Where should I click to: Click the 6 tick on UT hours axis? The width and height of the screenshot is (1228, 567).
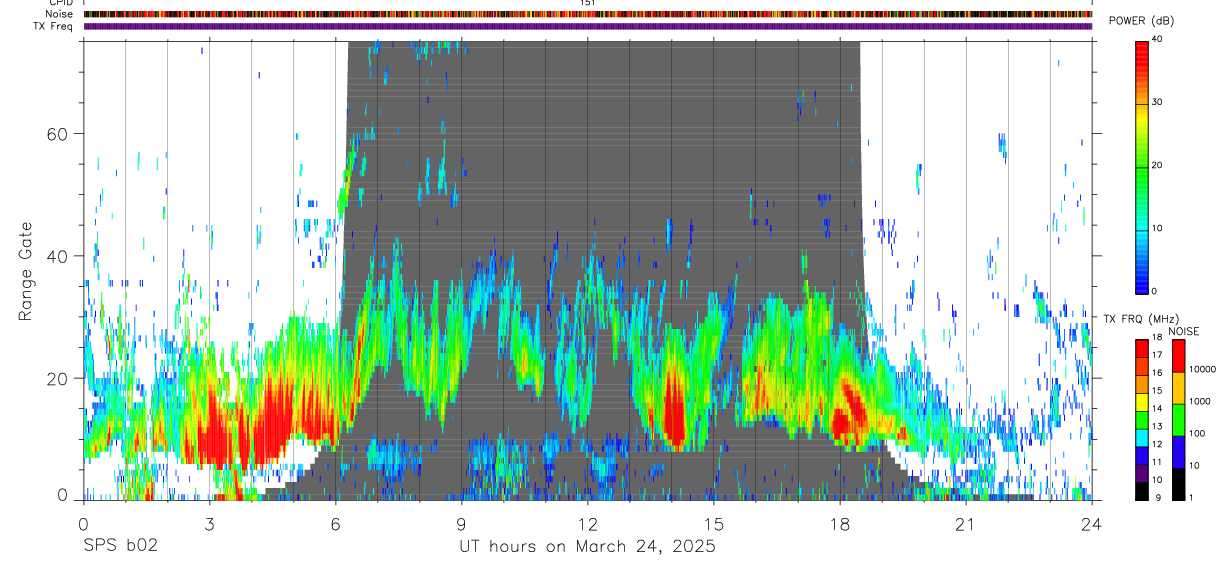(335, 523)
